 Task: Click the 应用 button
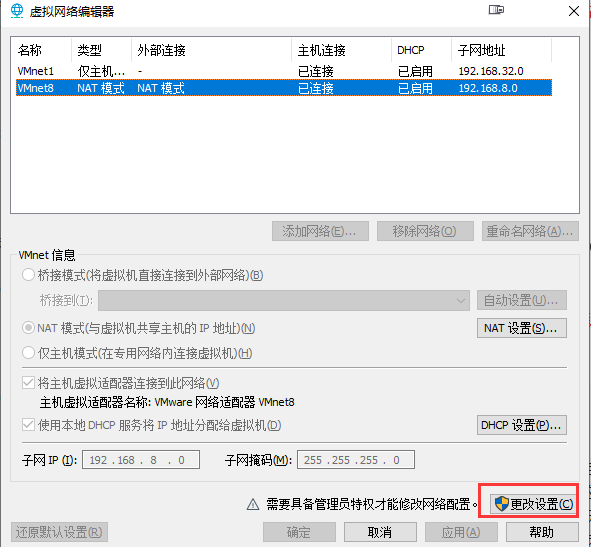coord(461,532)
